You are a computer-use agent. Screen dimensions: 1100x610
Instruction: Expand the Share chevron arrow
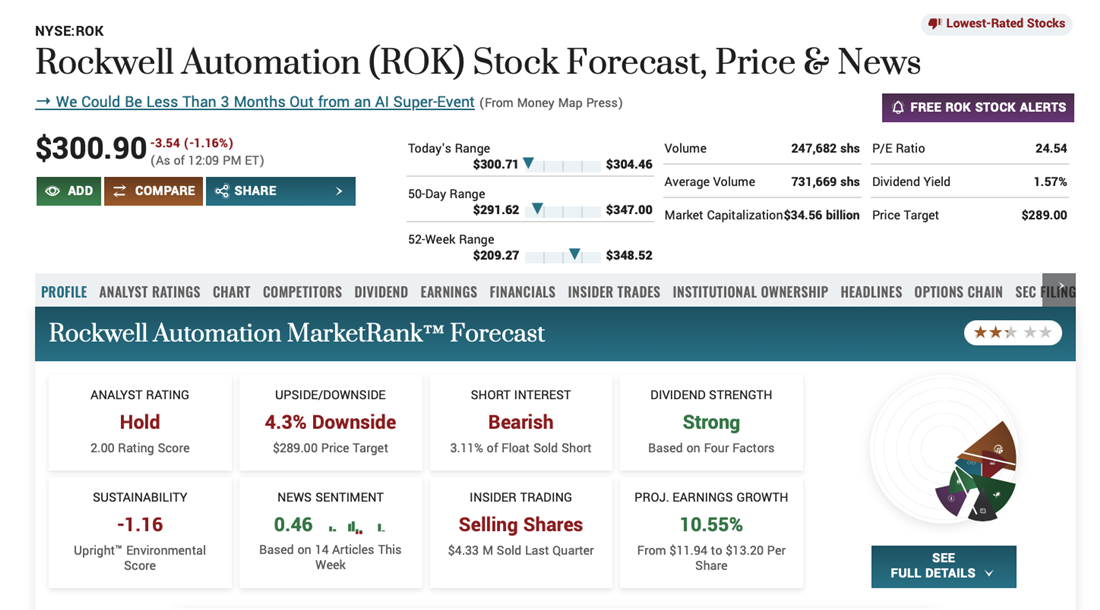pyautogui.click(x=340, y=191)
